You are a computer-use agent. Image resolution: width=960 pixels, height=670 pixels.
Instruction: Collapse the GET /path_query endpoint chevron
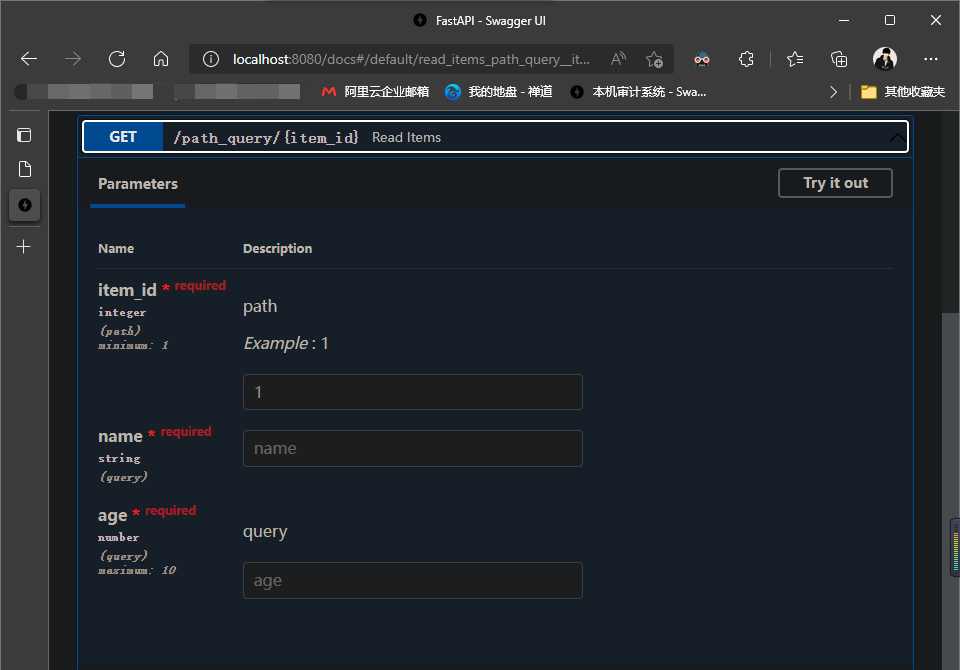click(896, 138)
